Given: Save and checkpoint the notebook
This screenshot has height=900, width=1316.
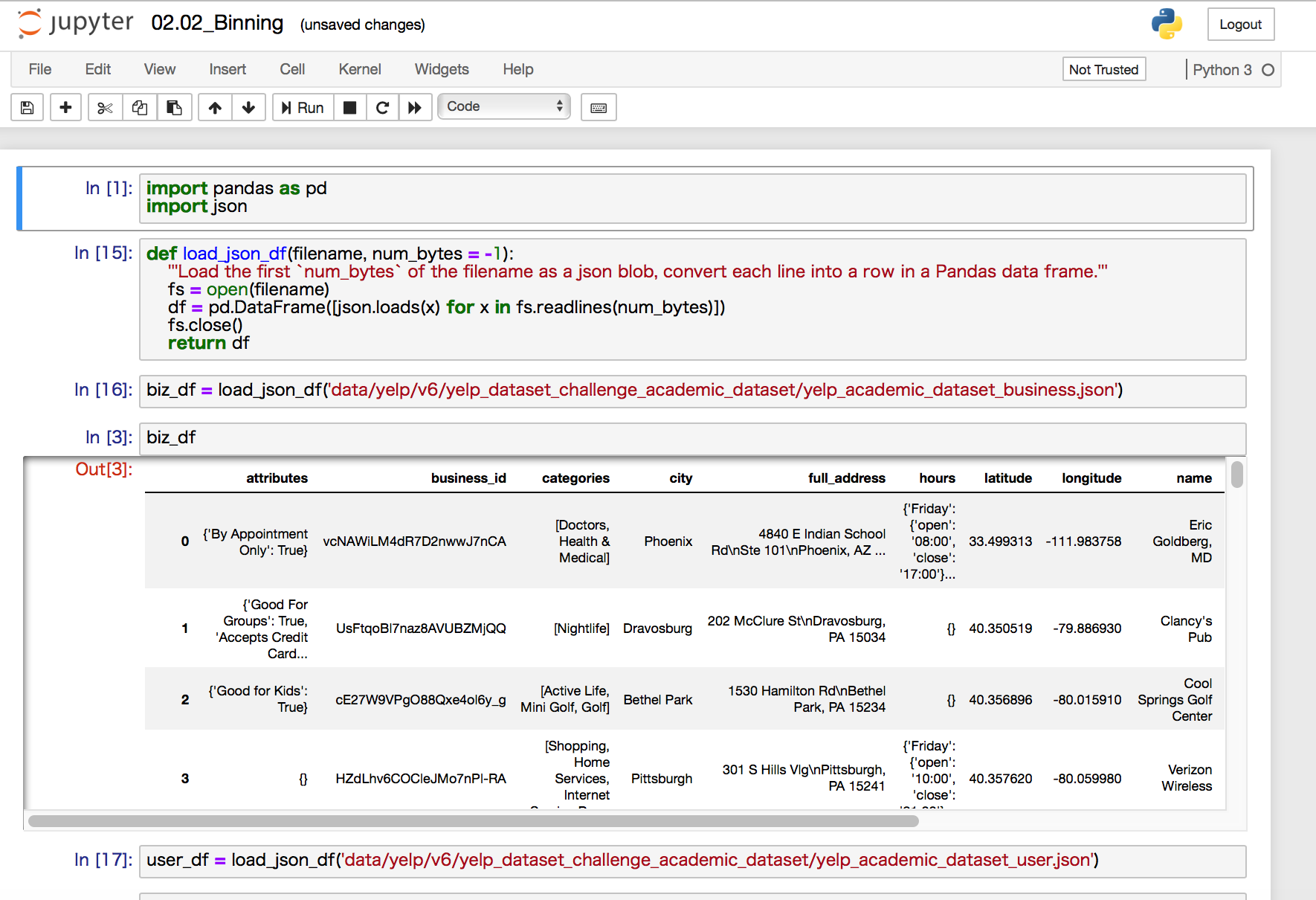Looking at the screenshot, I should pyautogui.click(x=28, y=108).
